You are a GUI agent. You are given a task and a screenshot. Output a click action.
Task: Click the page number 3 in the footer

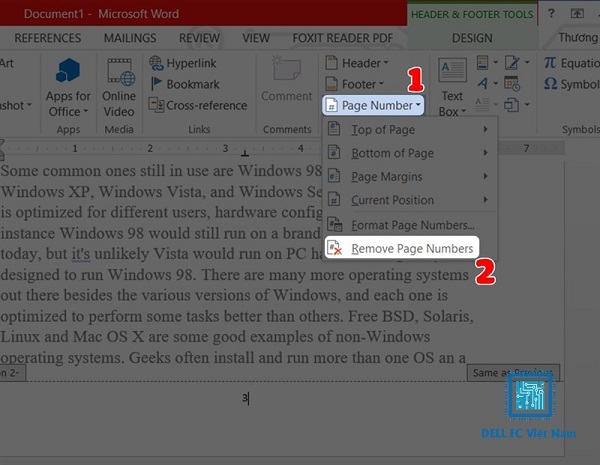(244, 398)
